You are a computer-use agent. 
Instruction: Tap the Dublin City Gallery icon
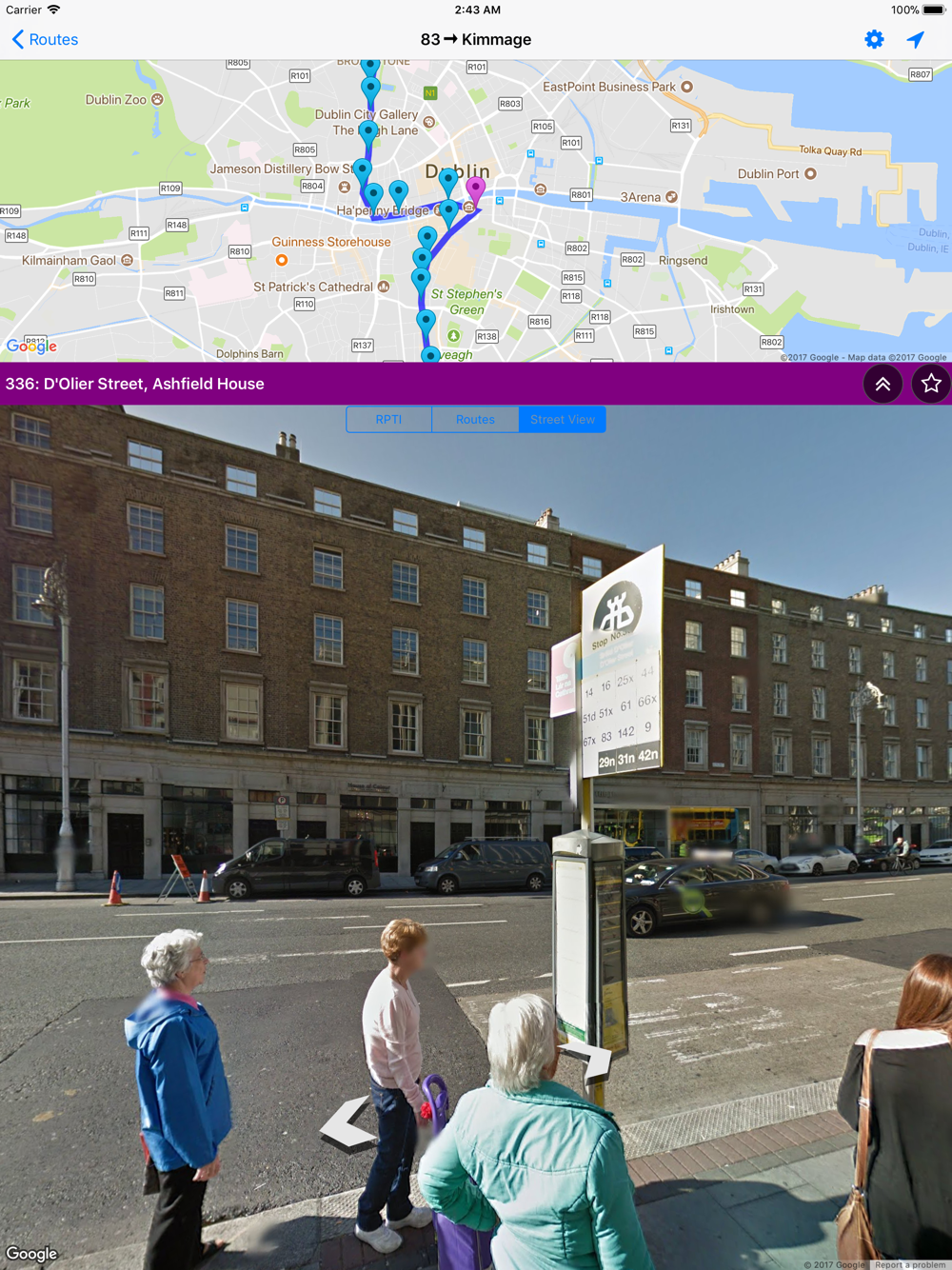(x=429, y=122)
